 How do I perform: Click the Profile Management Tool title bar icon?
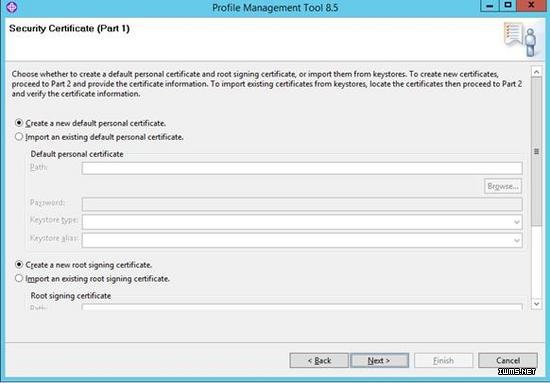[12, 7]
